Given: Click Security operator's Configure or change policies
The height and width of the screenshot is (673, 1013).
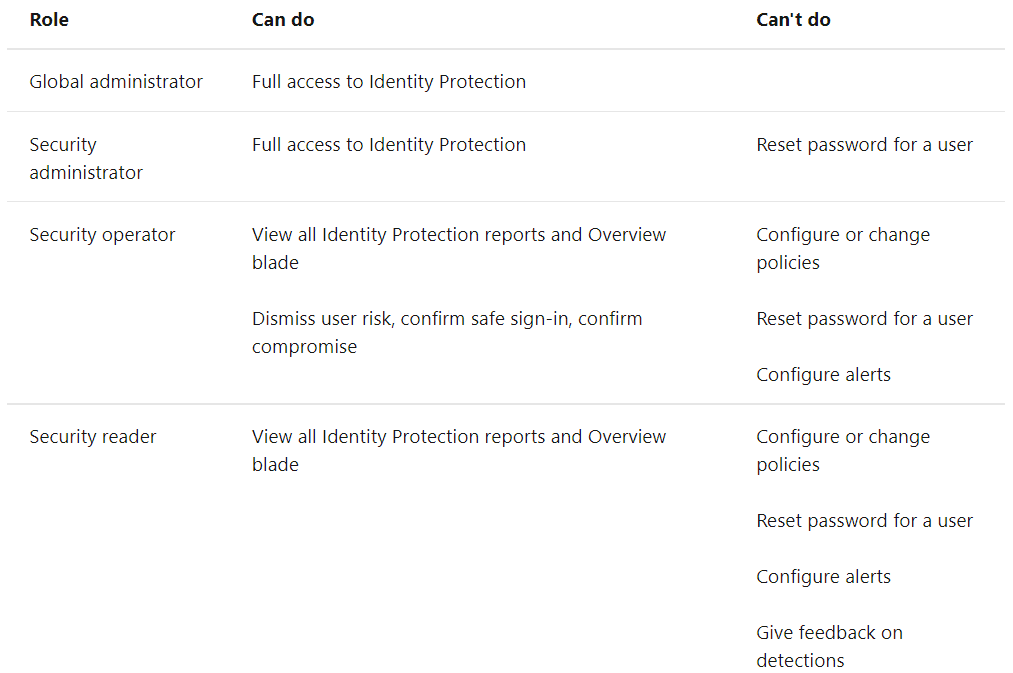Looking at the screenshot, I should 843,248.
